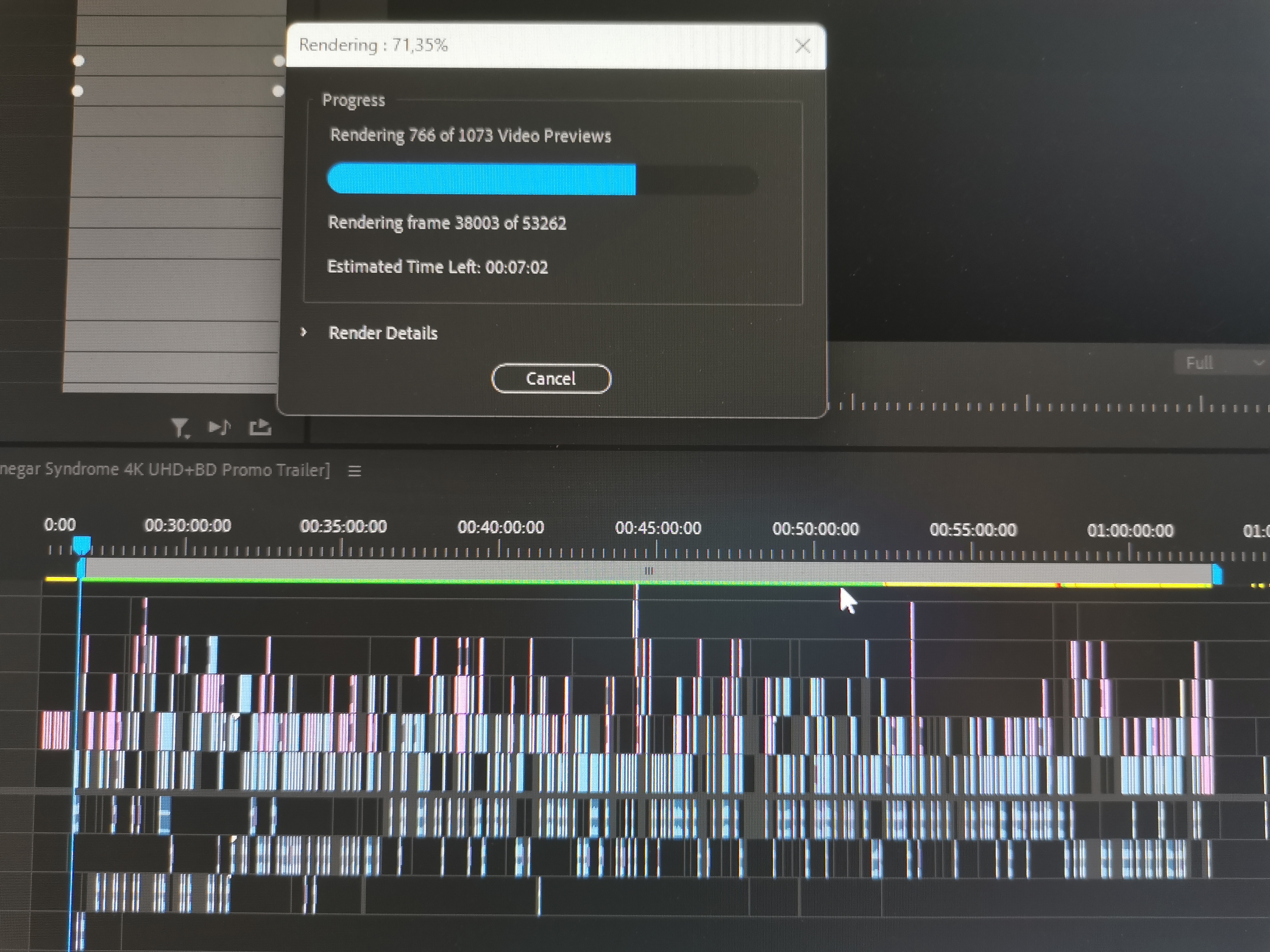Click the 'Estimated Time Left: 00:07:02' text

click(x=438, y=267)
